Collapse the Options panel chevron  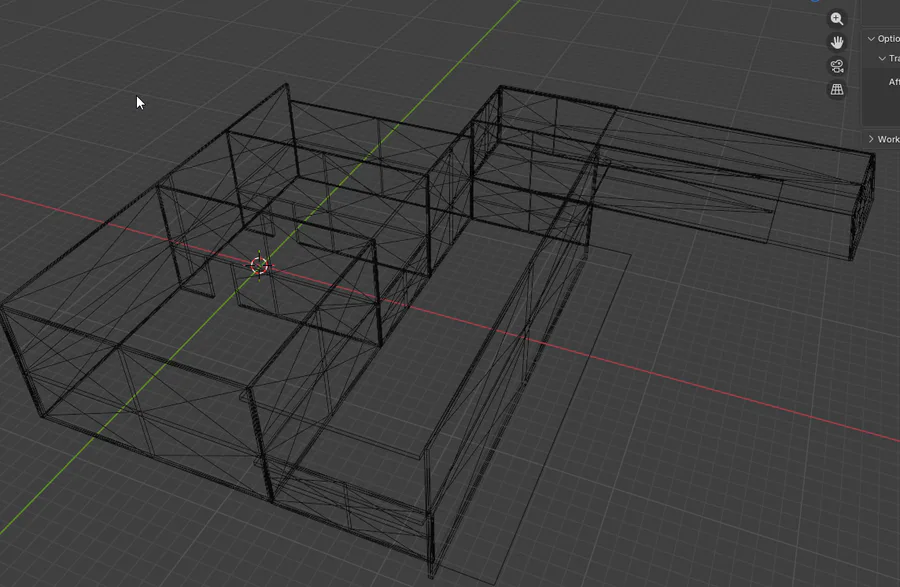pos(871,38)
